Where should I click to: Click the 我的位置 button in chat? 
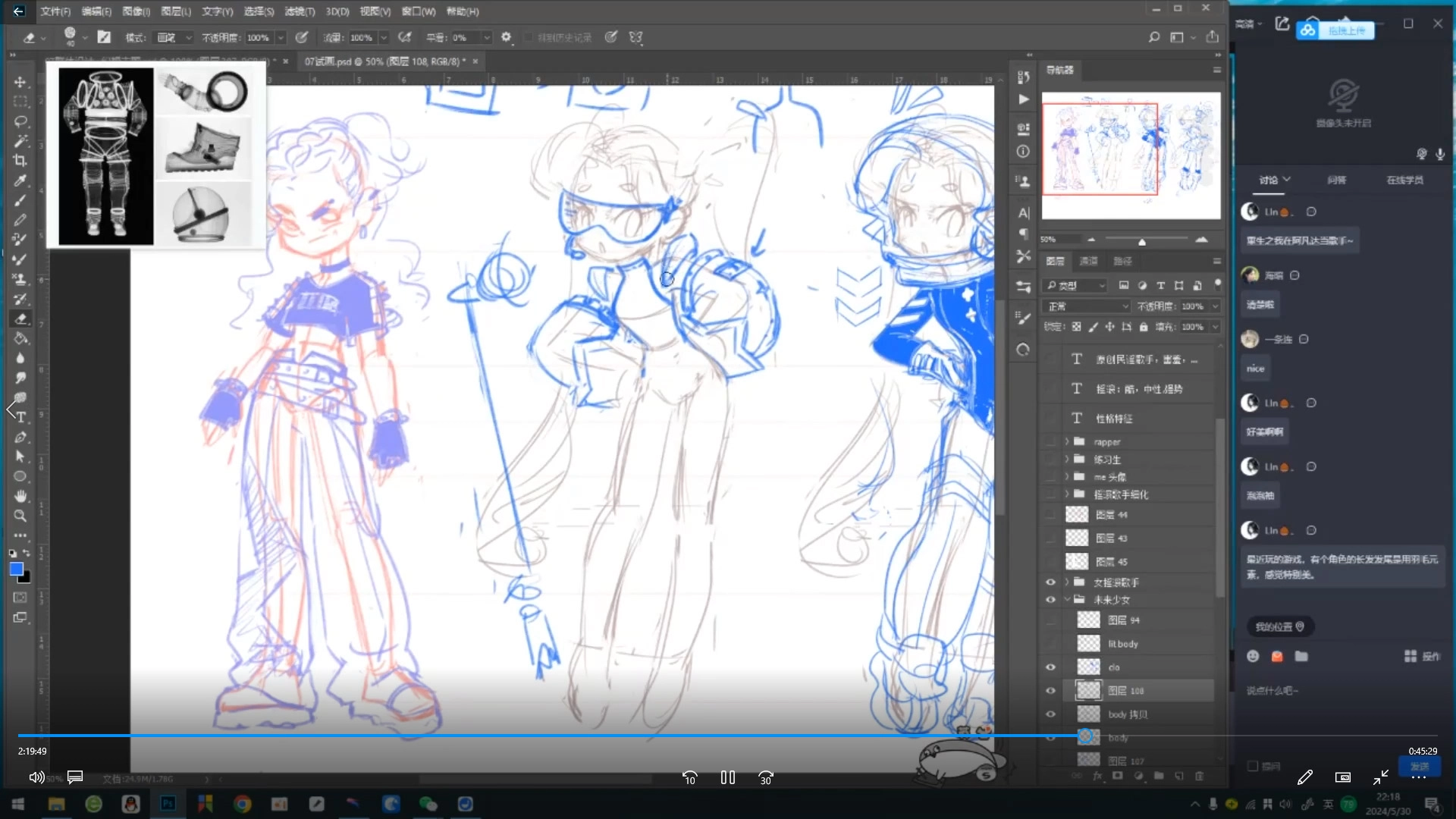click(x=1279, y=627)
